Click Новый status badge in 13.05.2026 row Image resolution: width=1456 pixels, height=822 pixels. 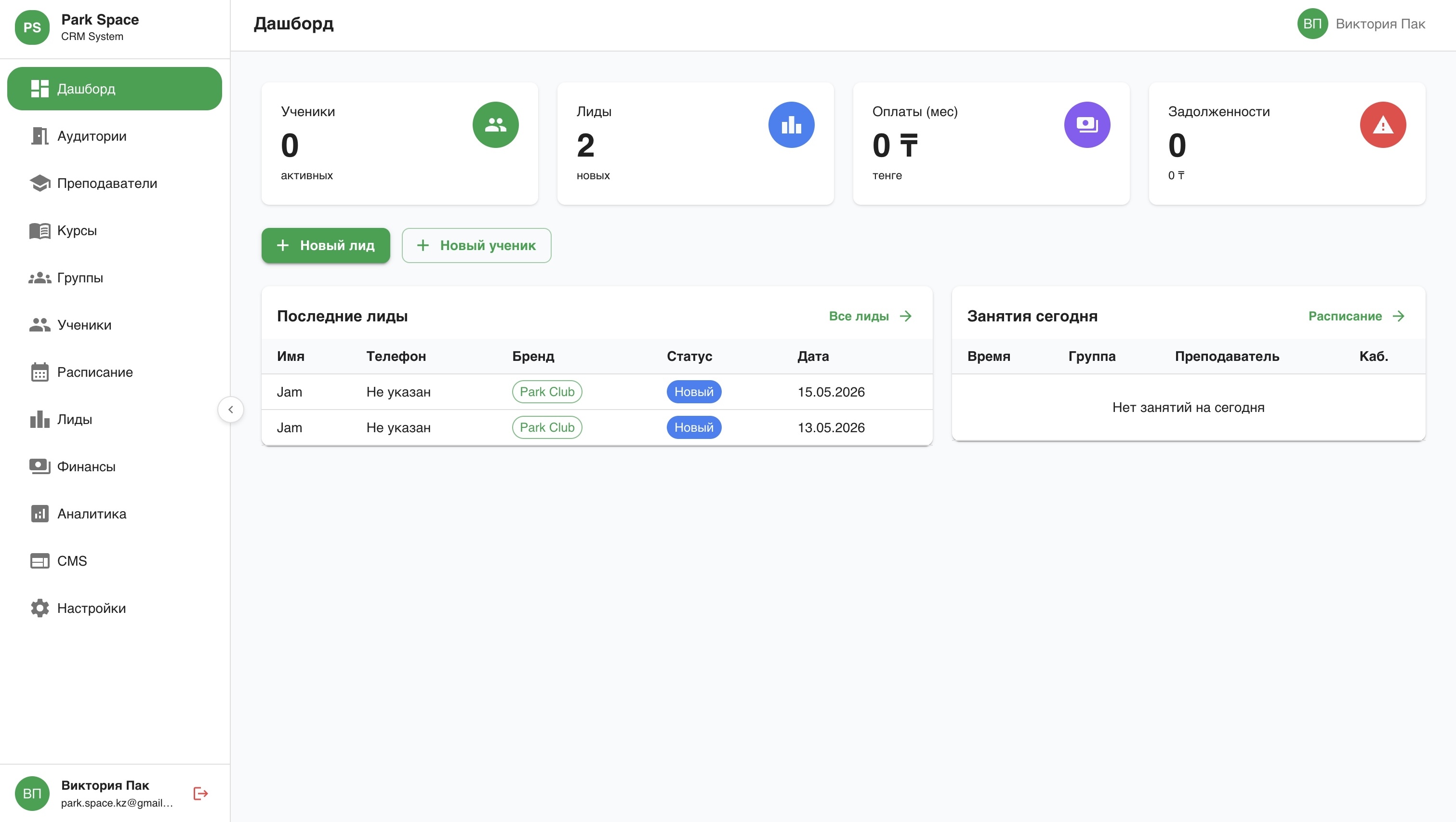tap(693, 427)
